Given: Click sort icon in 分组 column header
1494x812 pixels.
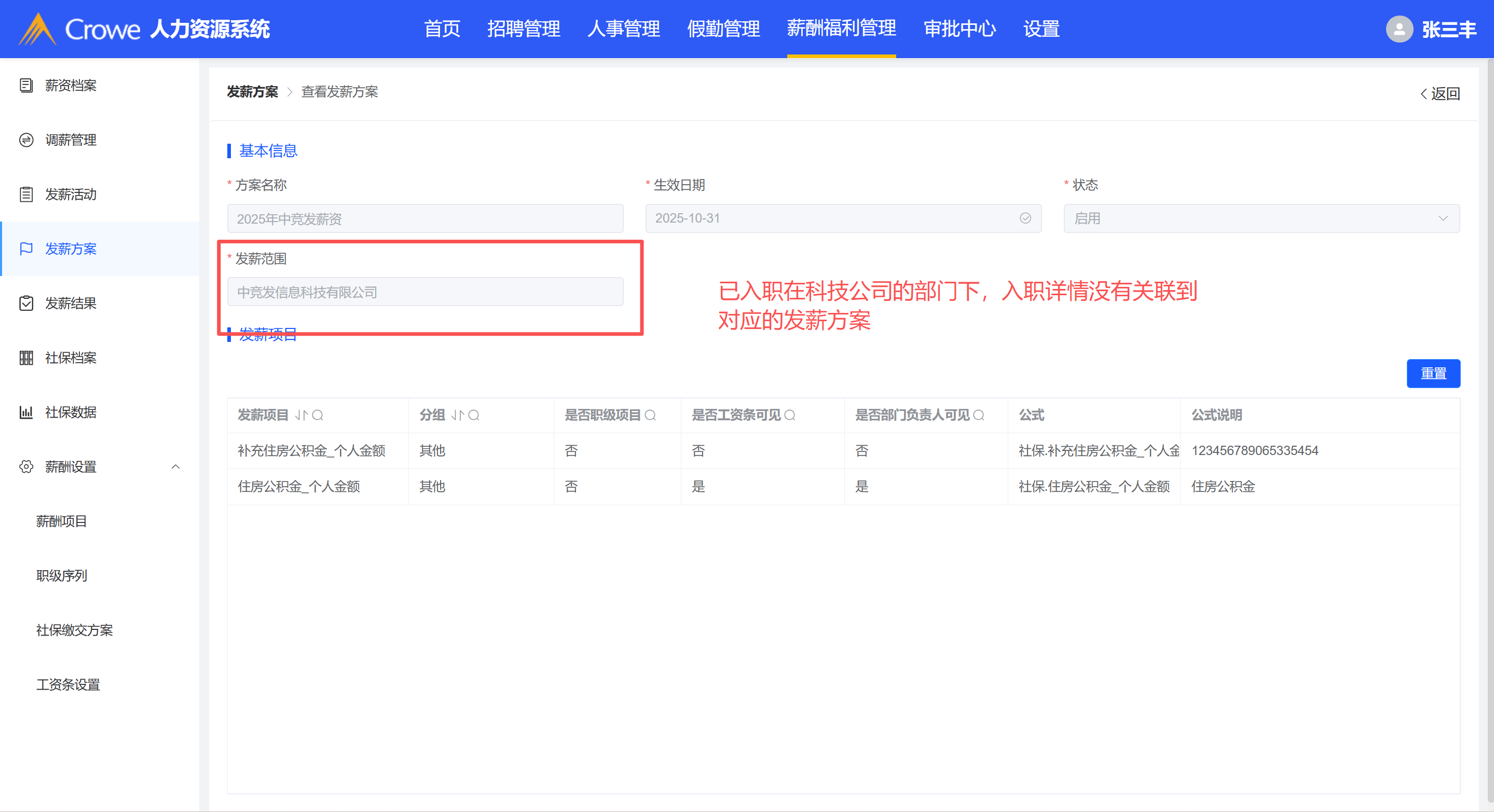Looking at the screenshot, I should click(x=458, y=415).
